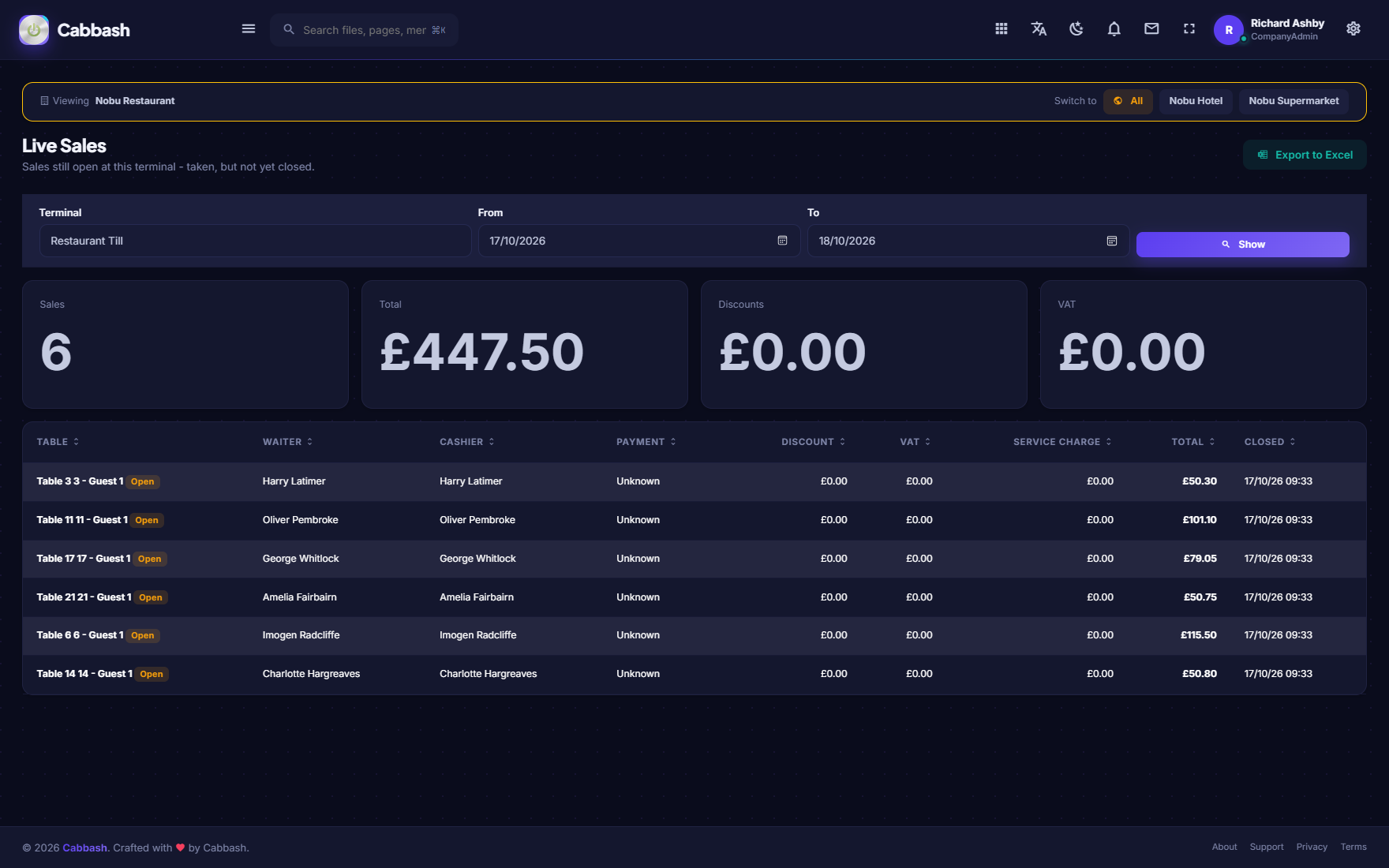
Task: Select Table 17 17 - Guest 1 row
Action: coord(694,559)
